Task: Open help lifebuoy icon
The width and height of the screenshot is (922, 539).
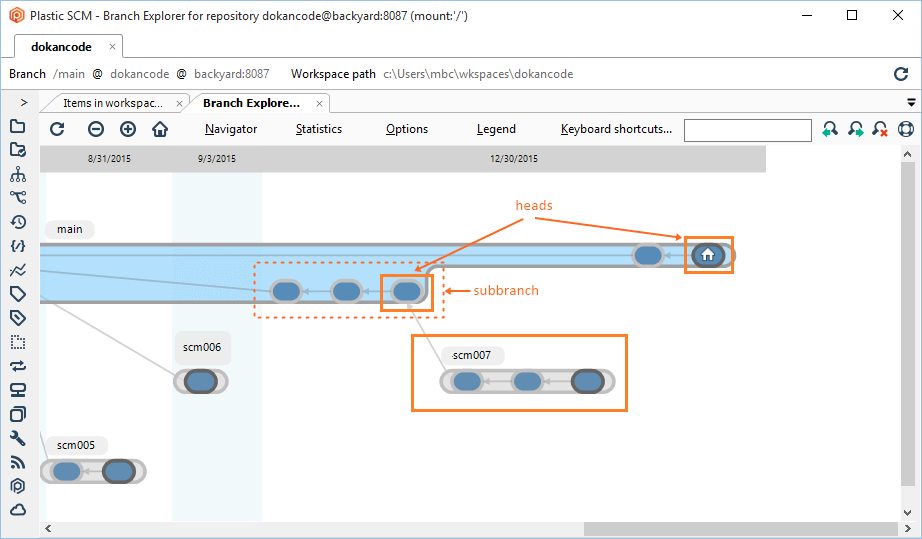Action: tap(906, 129)
